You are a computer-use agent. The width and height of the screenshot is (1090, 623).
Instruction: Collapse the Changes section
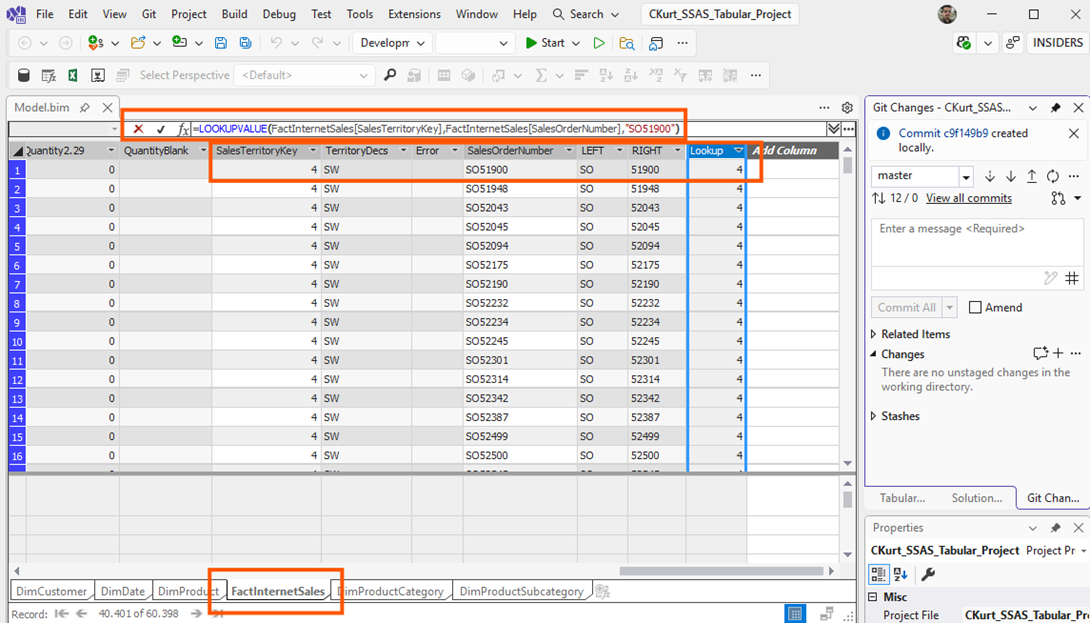pyautogui.click(x=874, y=354)
